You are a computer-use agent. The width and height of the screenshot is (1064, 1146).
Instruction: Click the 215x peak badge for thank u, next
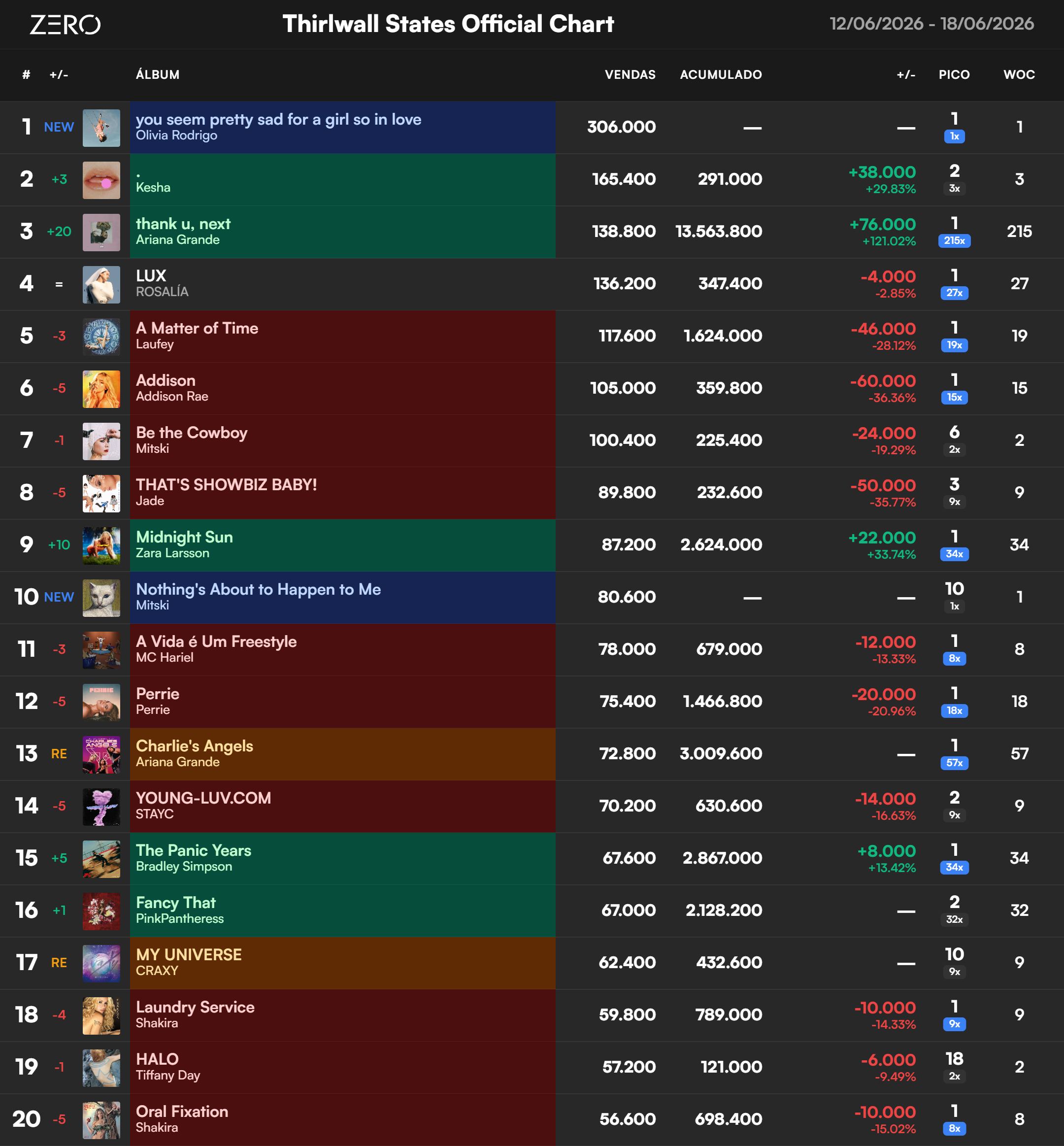pos(954,241)
